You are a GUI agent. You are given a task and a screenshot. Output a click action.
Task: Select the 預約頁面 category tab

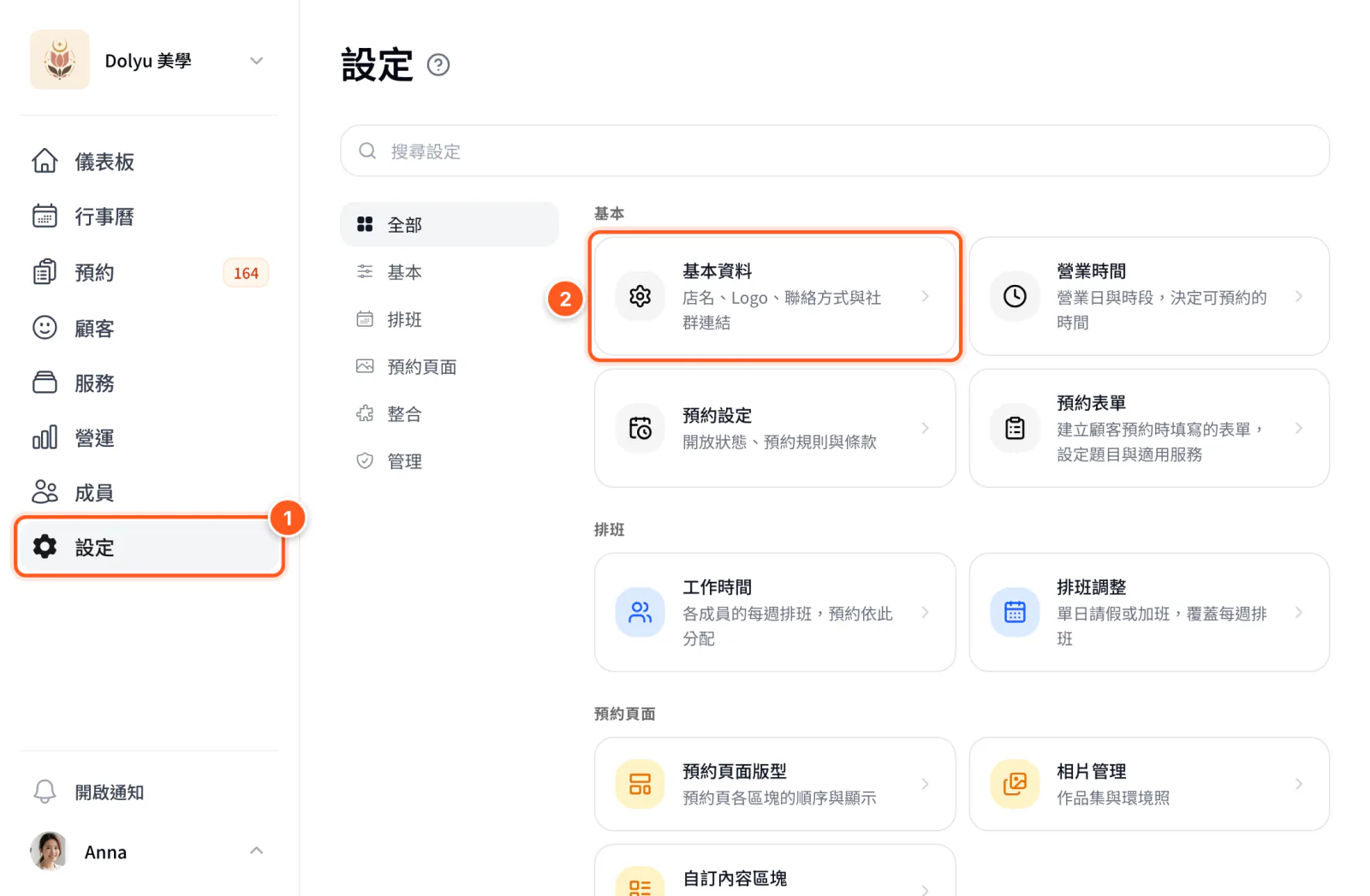pos(450,366)
